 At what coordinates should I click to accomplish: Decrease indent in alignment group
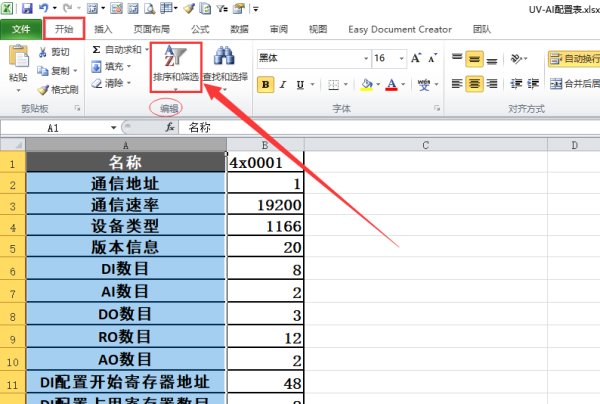516,83
